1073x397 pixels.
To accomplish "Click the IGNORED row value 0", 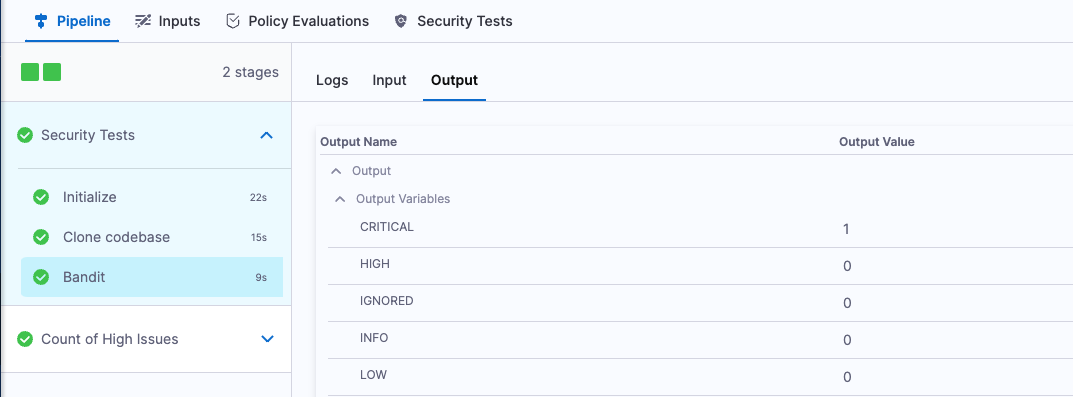I will tap(847, 303).
